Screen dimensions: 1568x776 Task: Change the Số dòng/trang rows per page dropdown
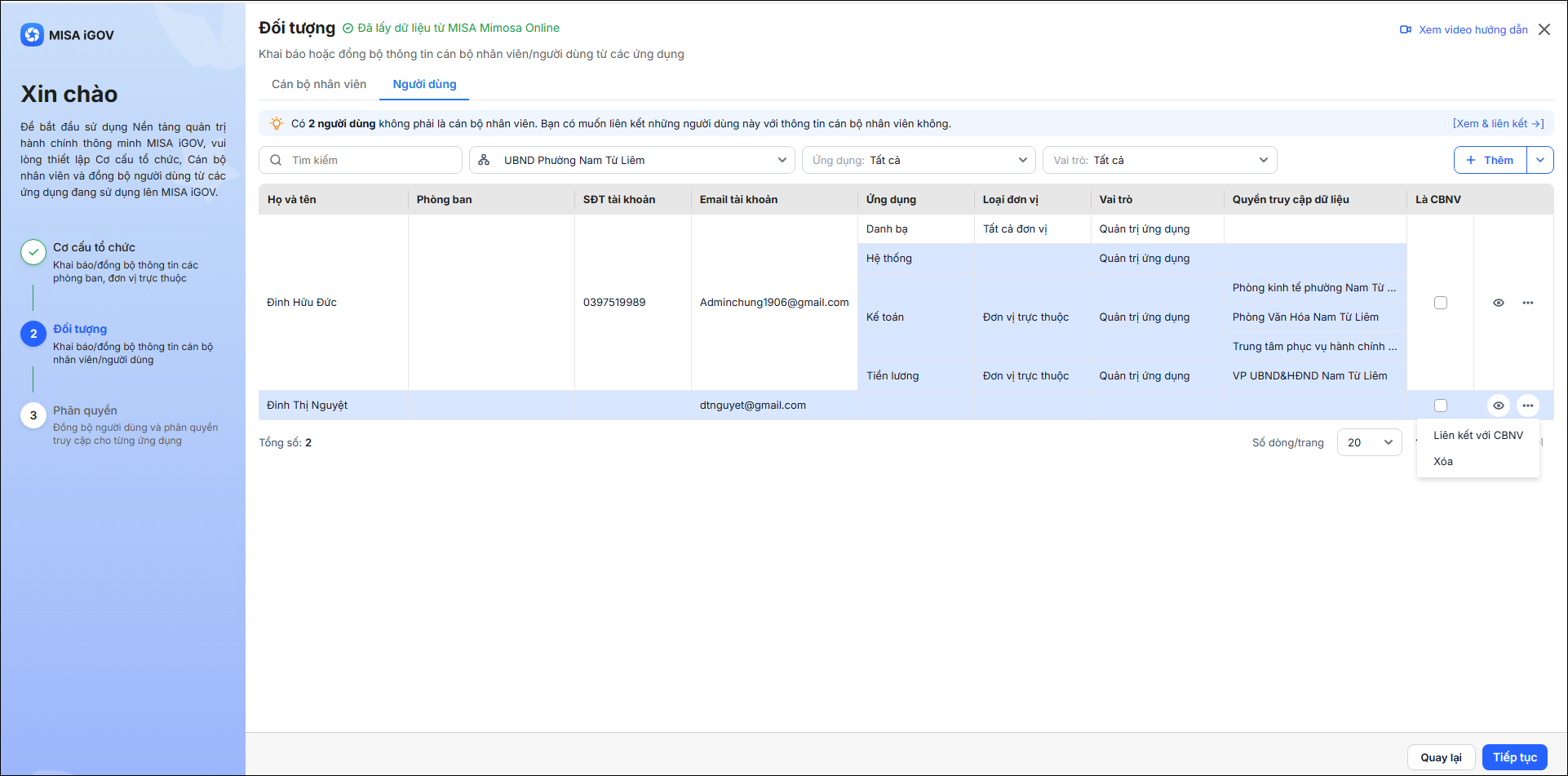pyautogui.click(x=1370, y=442)
